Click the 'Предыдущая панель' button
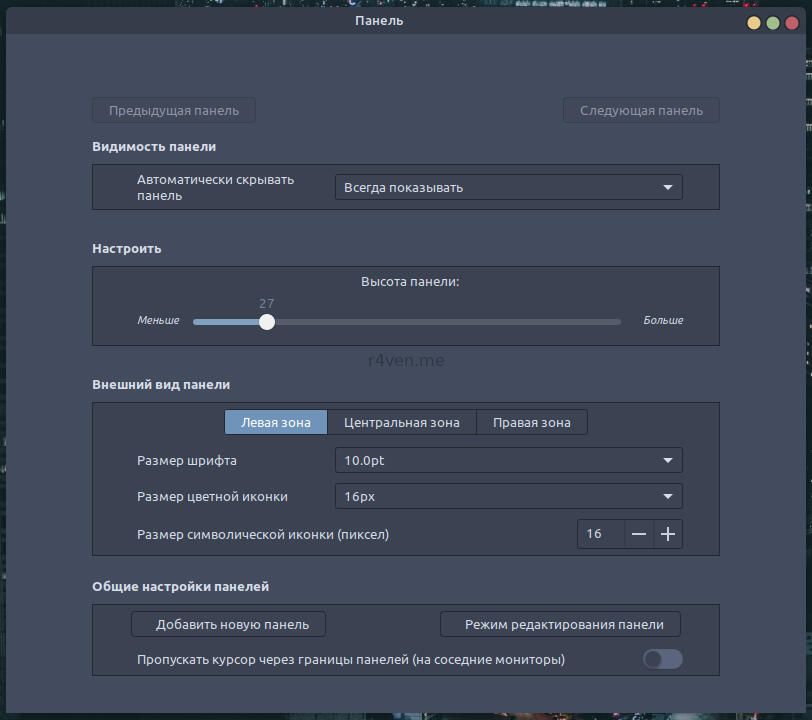Screen dimensions: 812x720 [173, 110]
